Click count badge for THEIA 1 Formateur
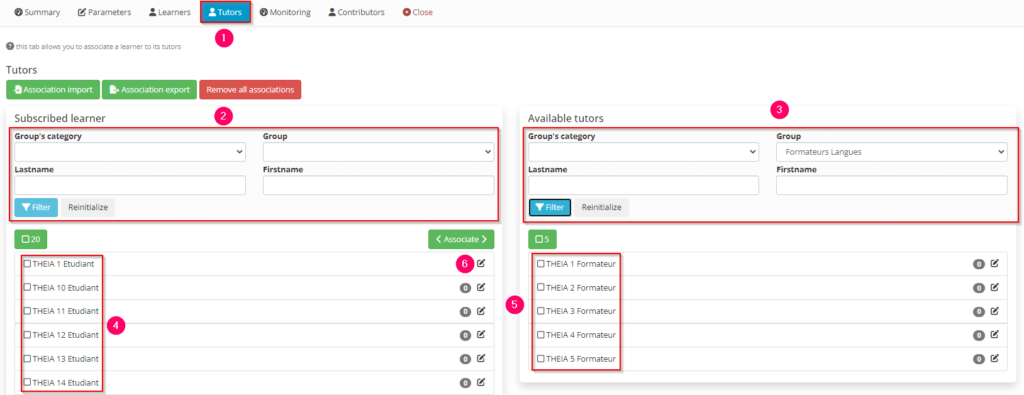 click(x=978, y=264)
